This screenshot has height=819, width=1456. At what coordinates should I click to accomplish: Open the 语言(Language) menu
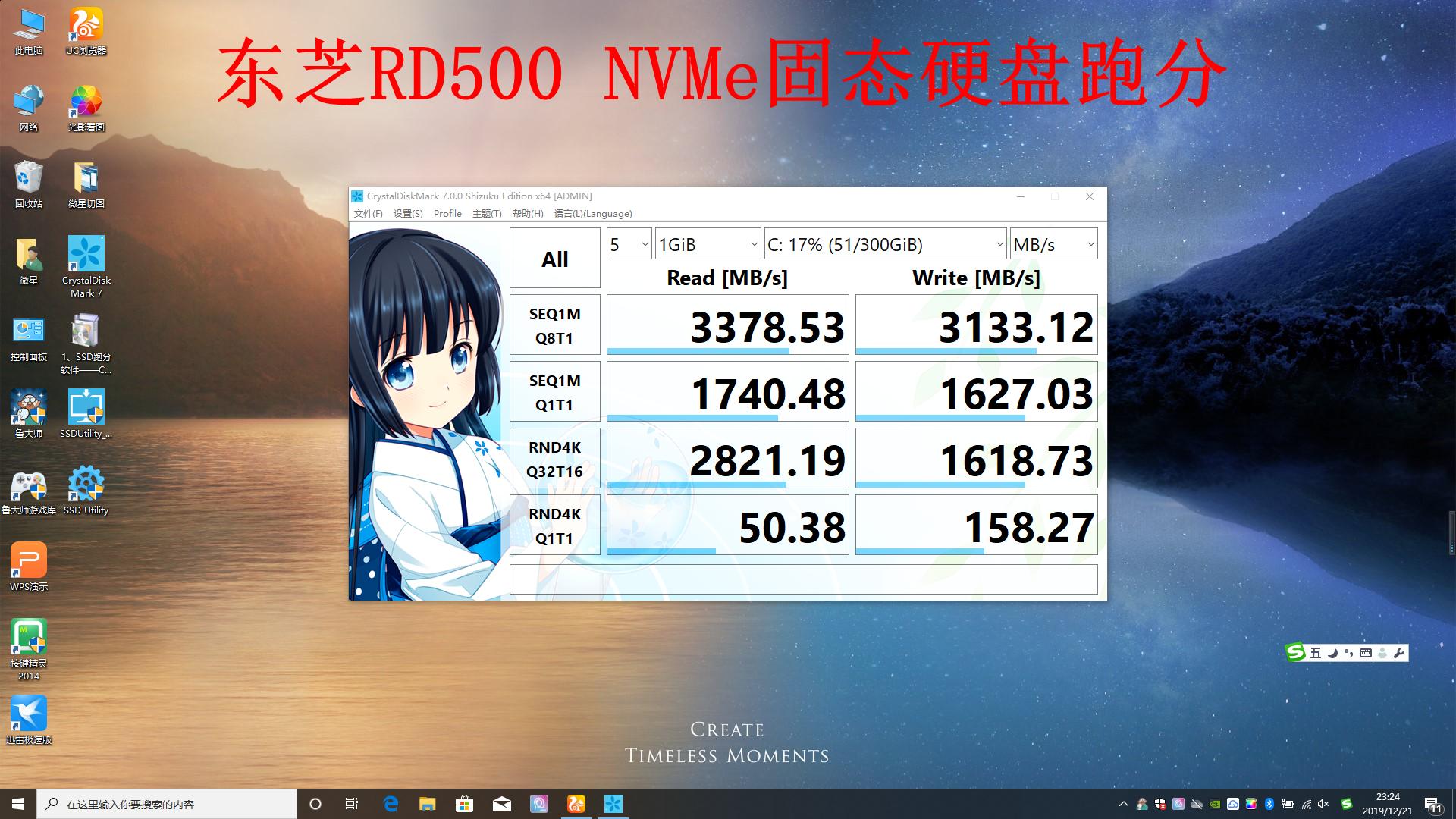tap(594, 213)
